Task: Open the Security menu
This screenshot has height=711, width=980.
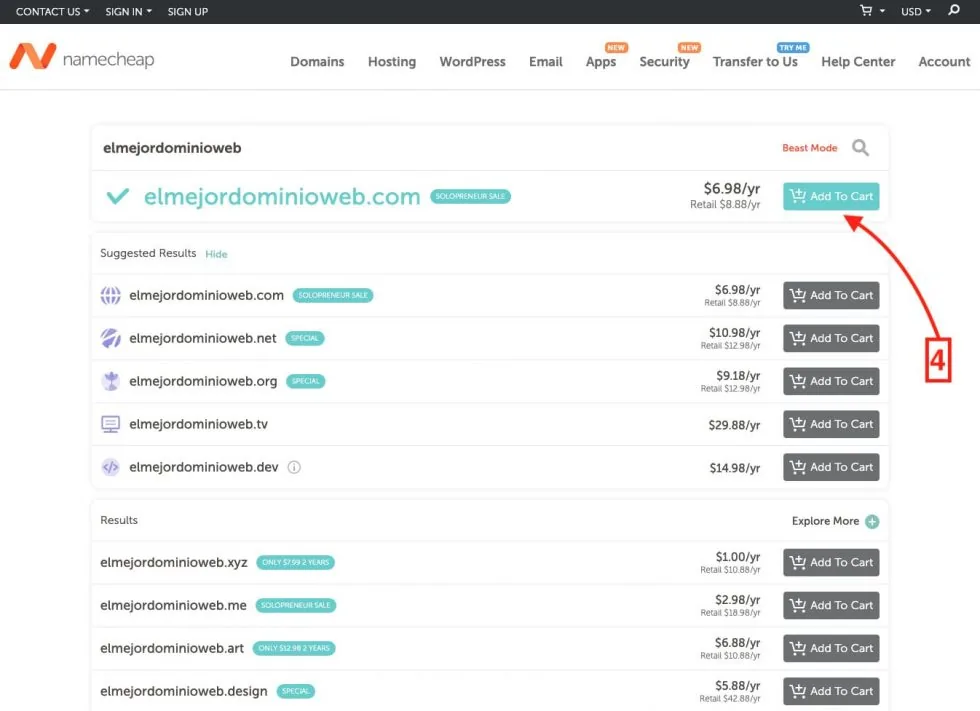Action: 664,61
